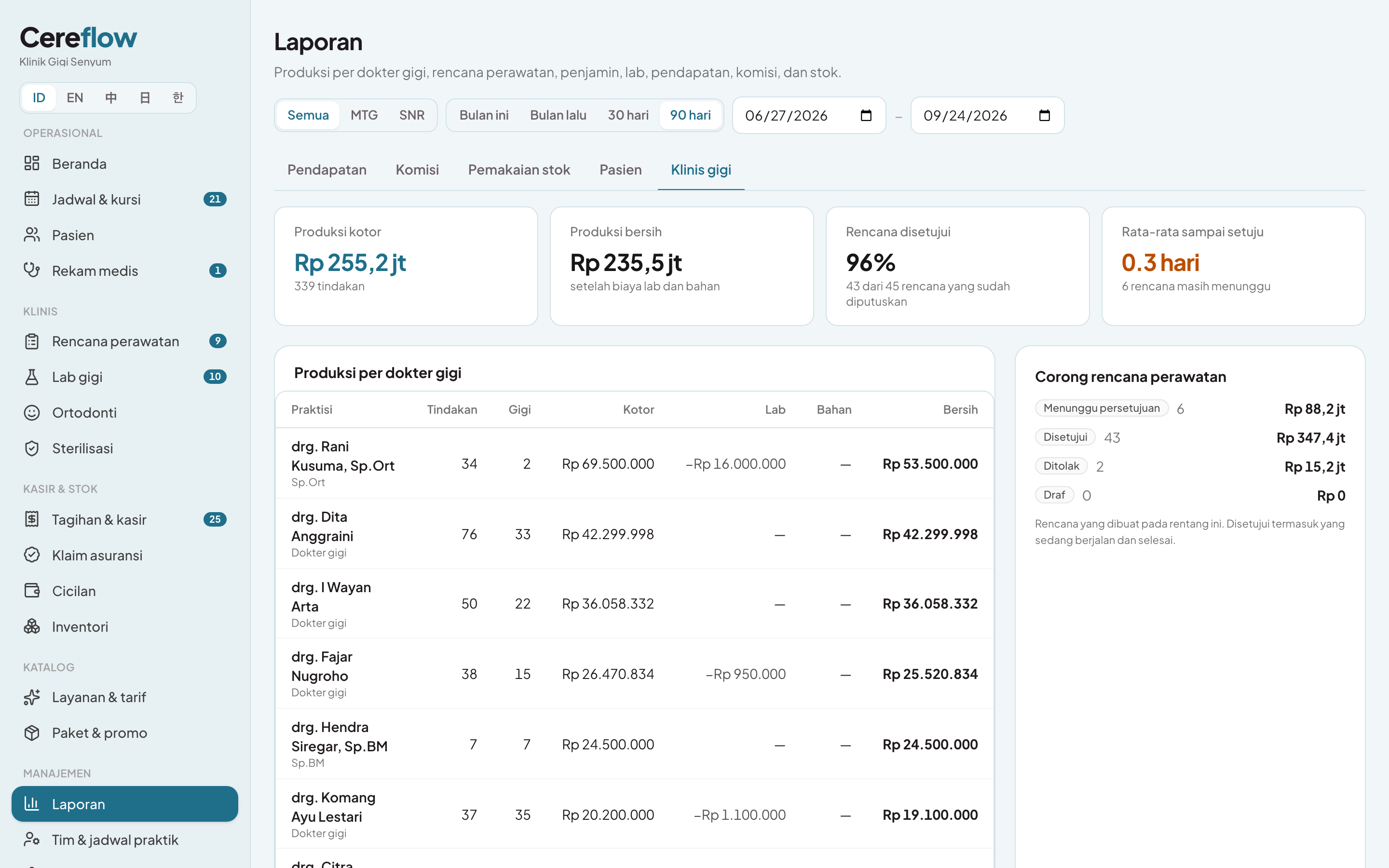Click the Ortodonti smiley icon
The height and width of the screenshot is (868, 1389).
(x=31, y=412)
